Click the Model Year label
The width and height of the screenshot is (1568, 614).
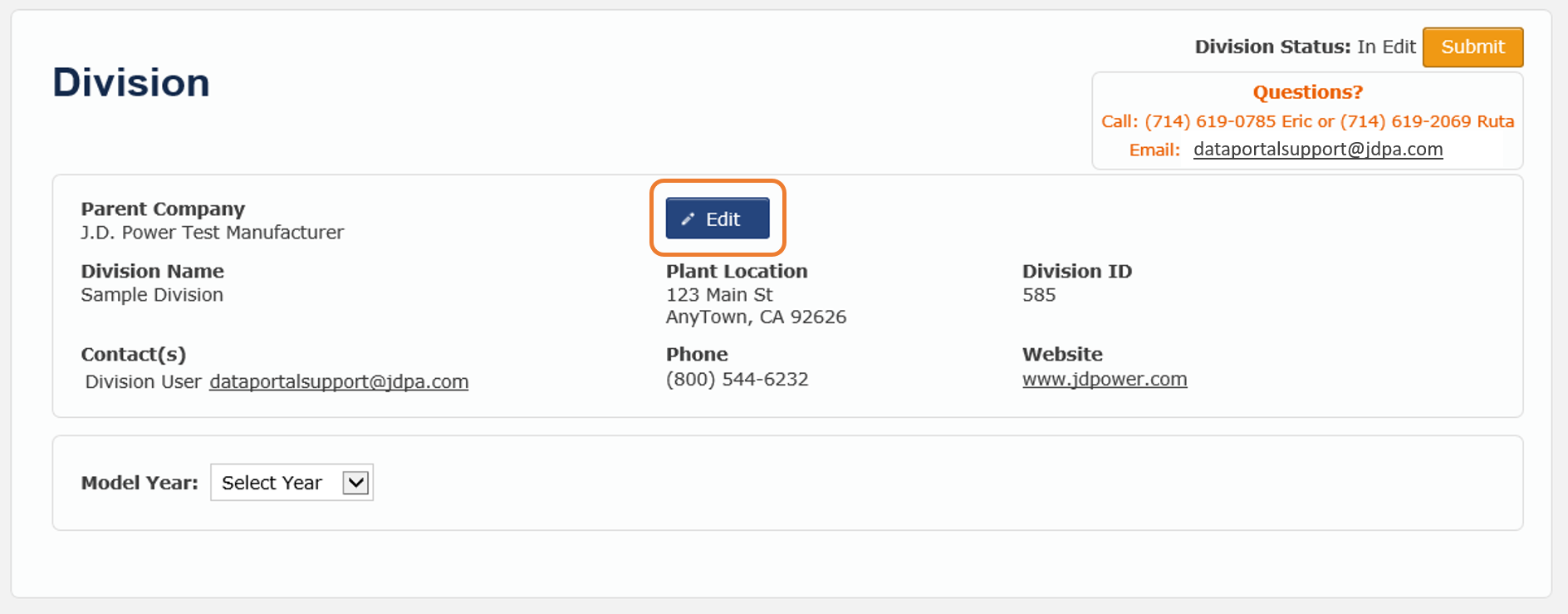click(x=140, y=483)
